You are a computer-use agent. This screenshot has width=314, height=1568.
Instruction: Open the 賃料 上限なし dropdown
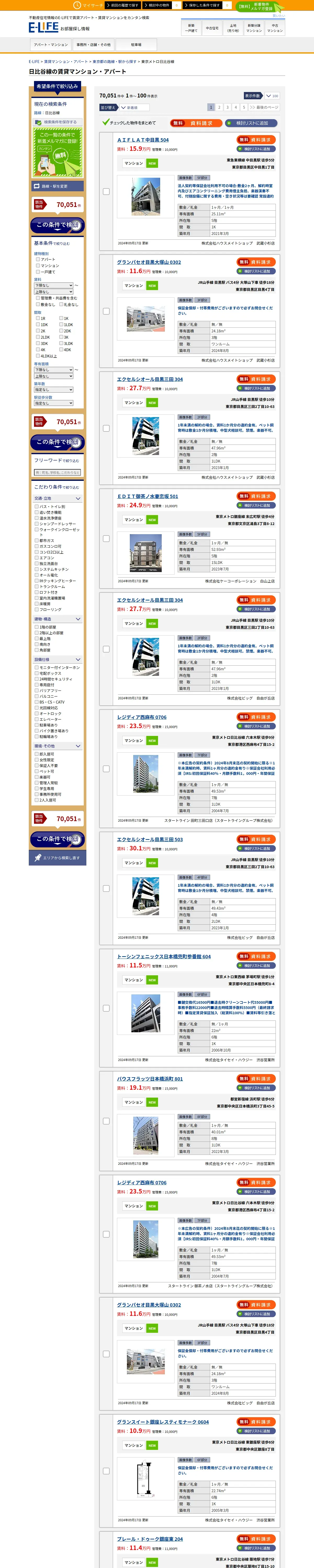pos(54,292)
